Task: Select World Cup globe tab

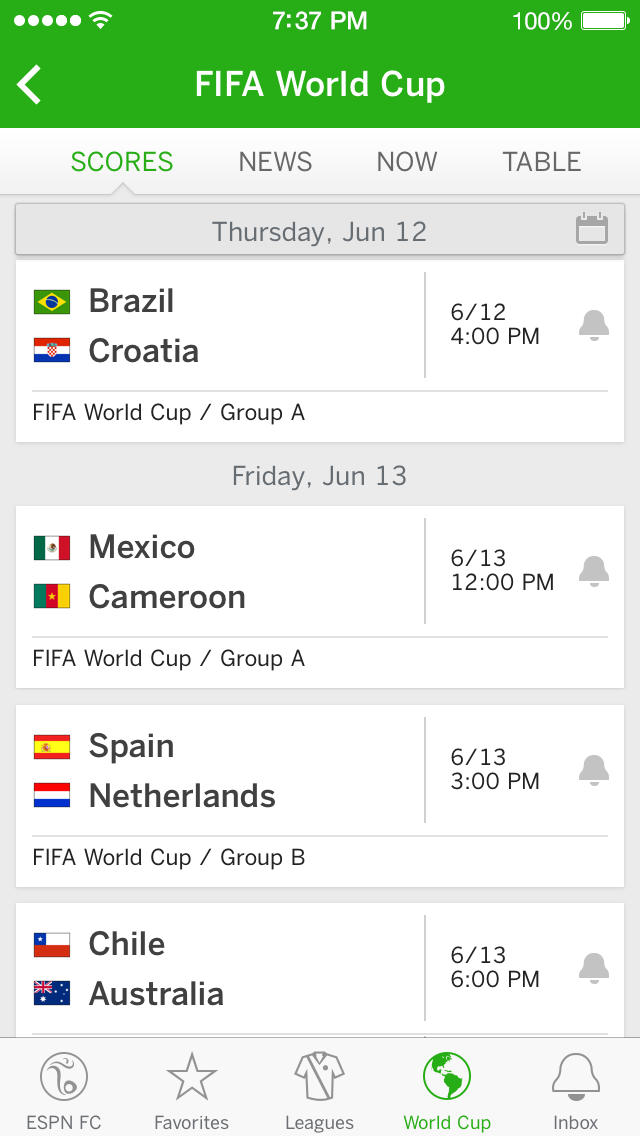Action: pos(447,1092)
